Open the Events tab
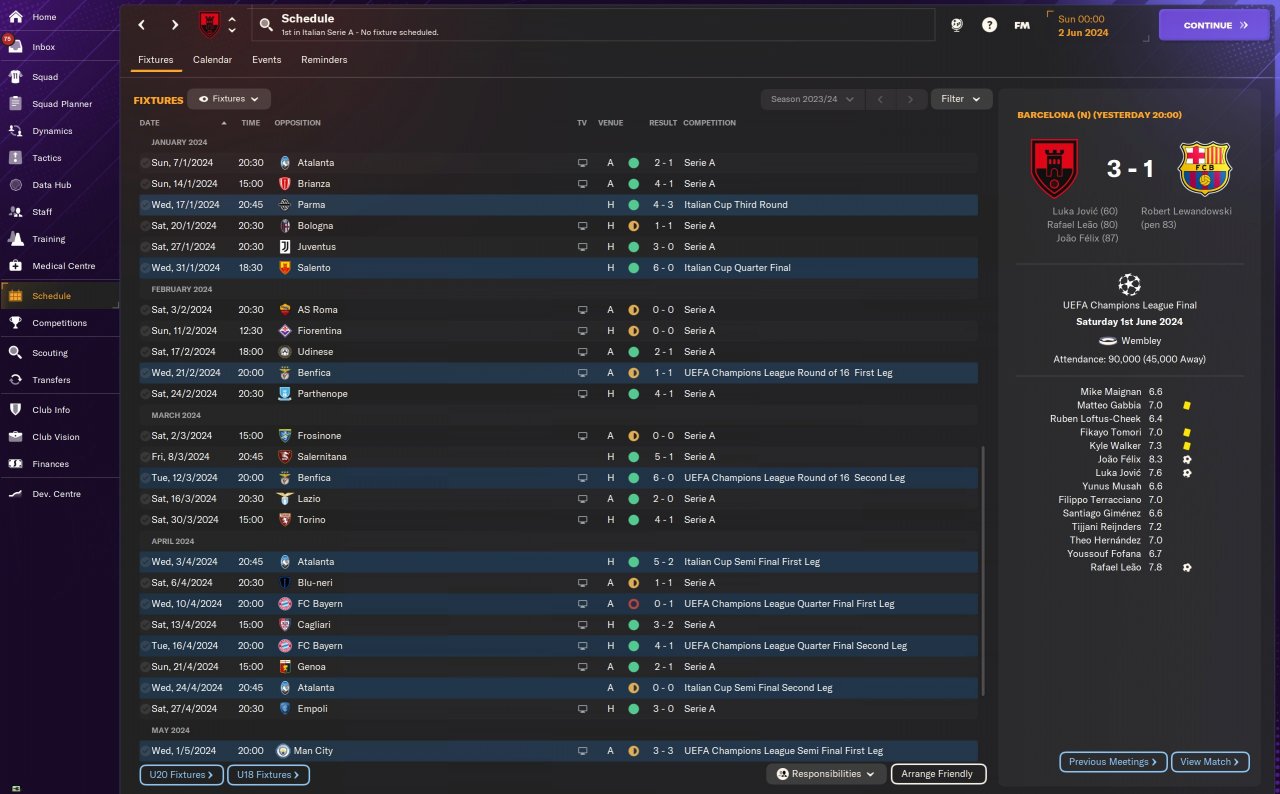This screenshot has width=1280, height=794. coord(266,60)
